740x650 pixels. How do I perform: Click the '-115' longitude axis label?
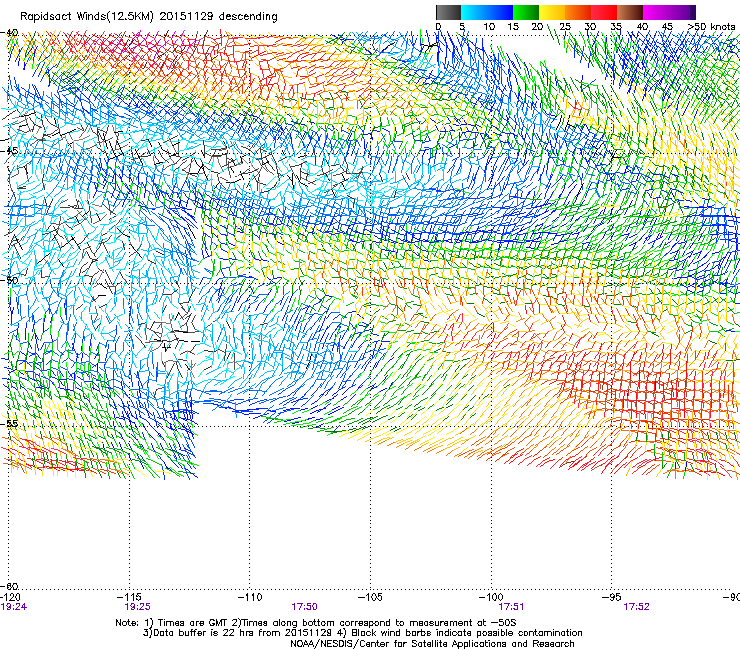[130, 597]
